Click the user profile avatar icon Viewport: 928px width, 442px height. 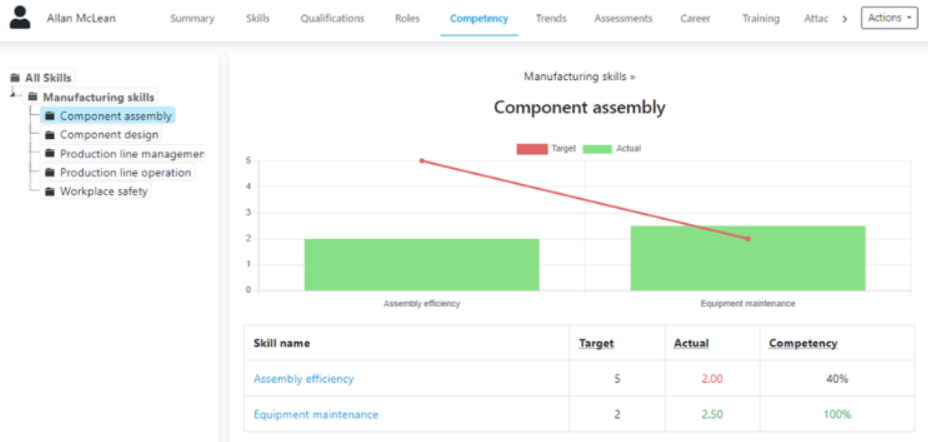pos(20,18)
